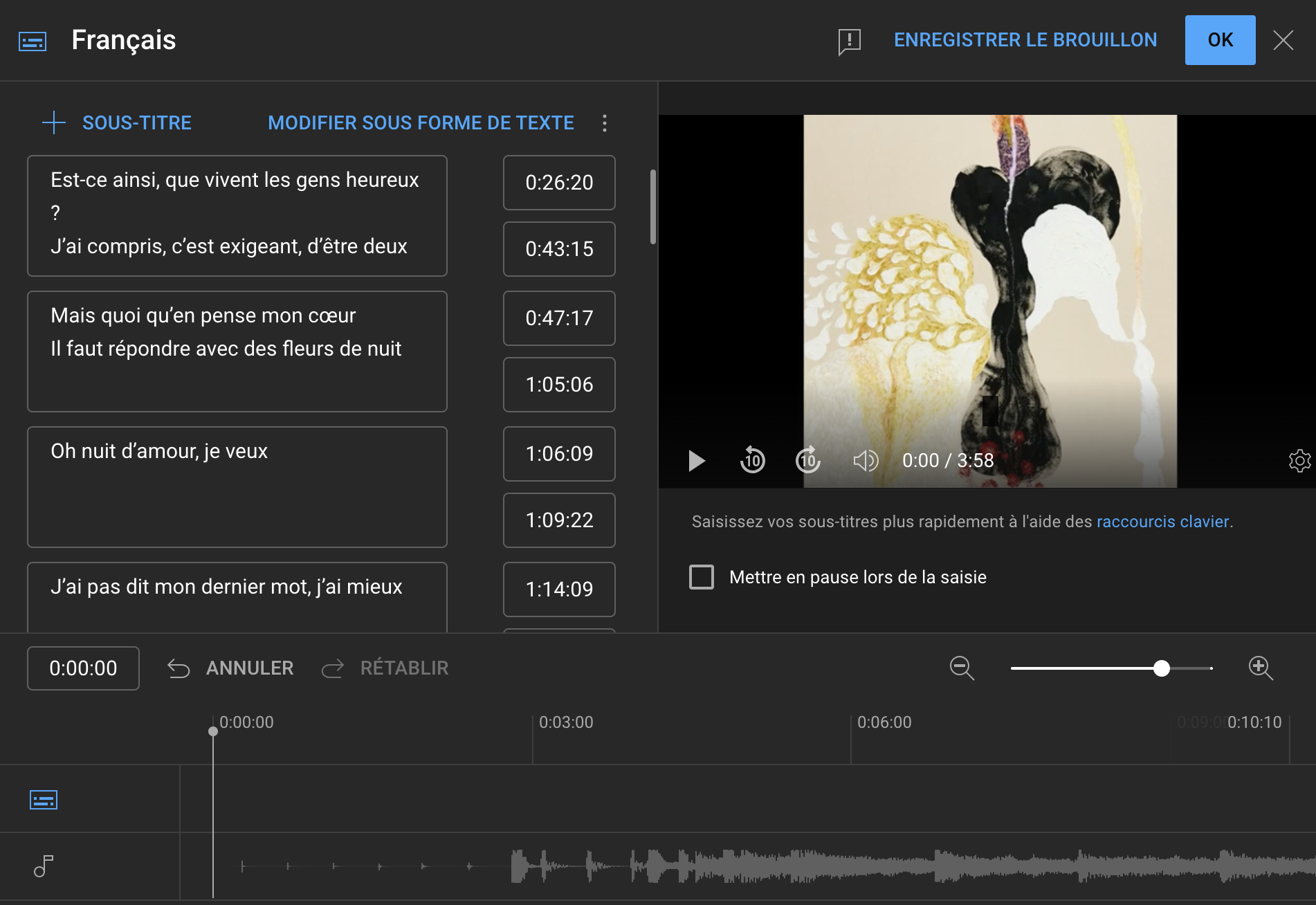Play the video preview

pyautogui.click(x=697, y=460)
